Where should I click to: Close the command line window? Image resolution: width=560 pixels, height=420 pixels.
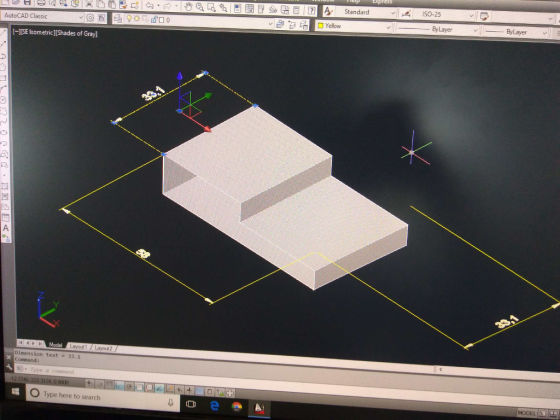(9, 357)
